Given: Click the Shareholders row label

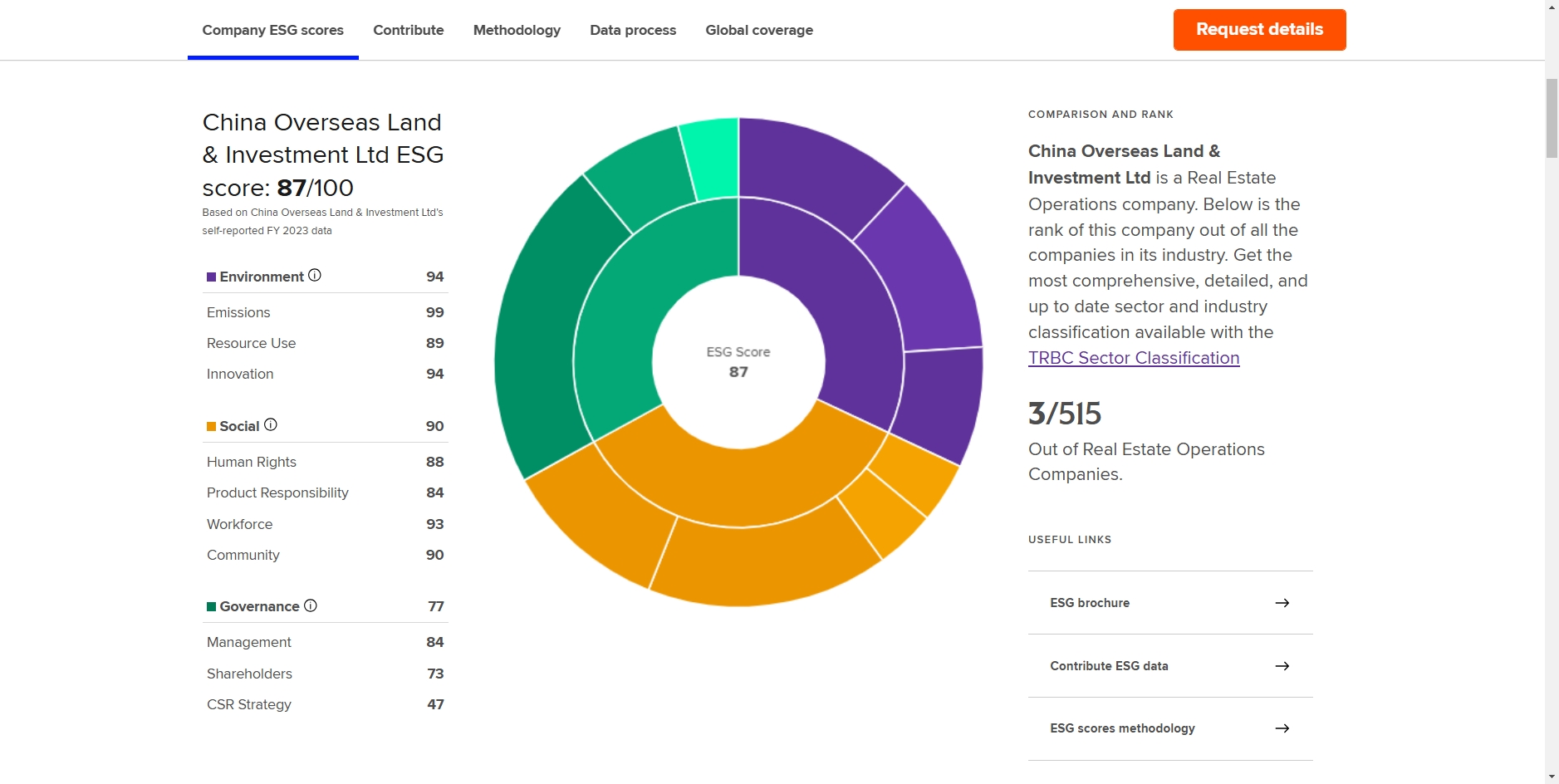Looking at the screenshot, I should (x=249, y=674).
